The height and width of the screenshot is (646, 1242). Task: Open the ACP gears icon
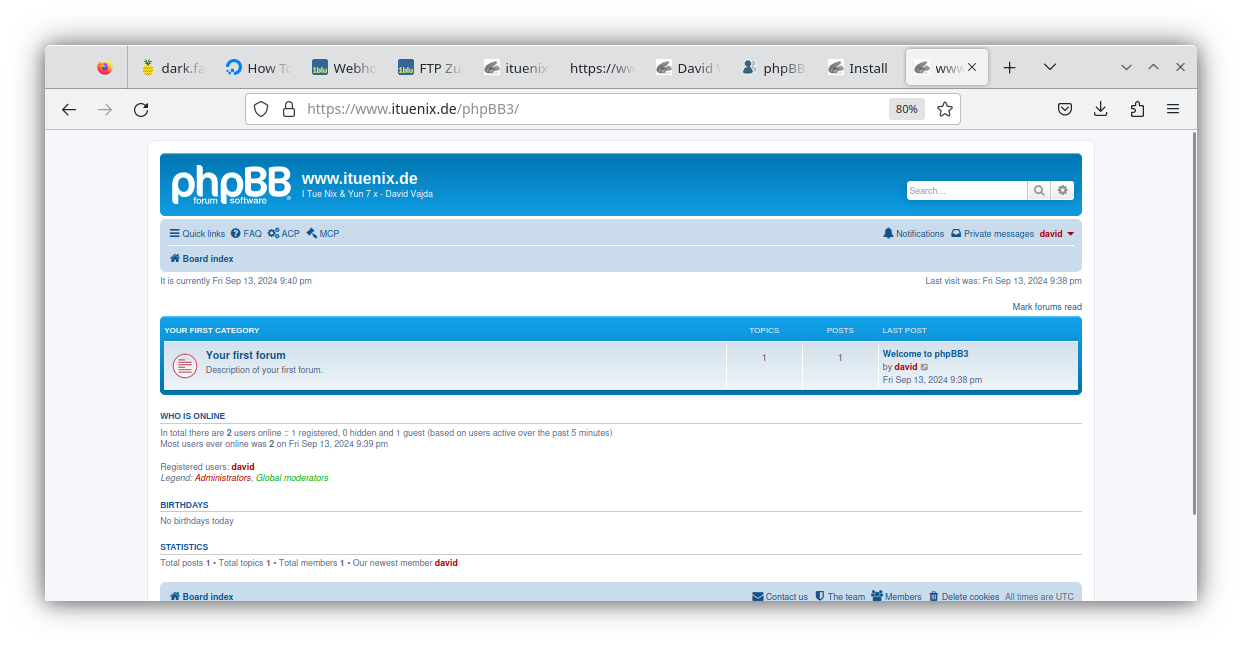click(271, 233)
